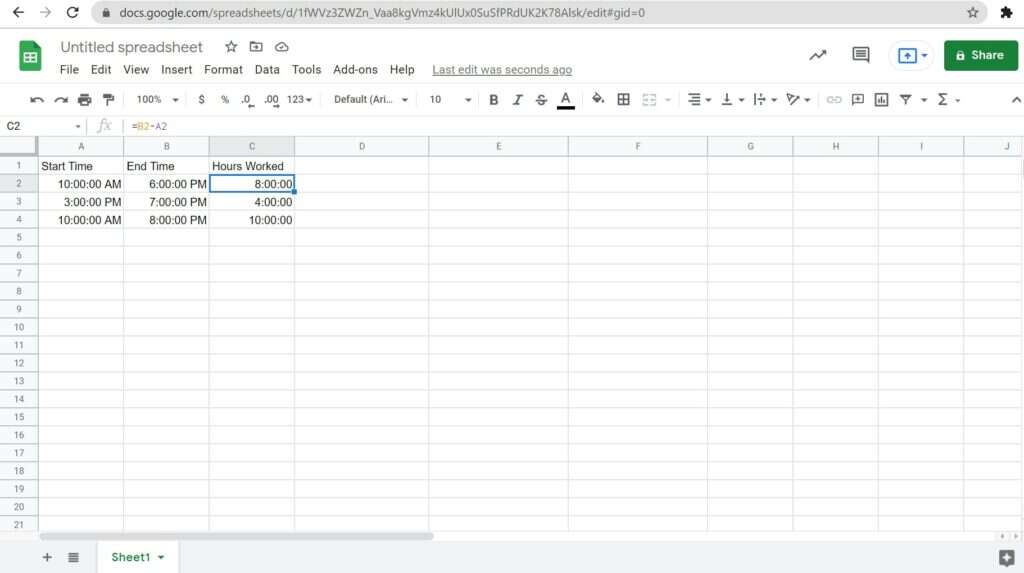Insert a chart using the chart icon

coord(881,100)
